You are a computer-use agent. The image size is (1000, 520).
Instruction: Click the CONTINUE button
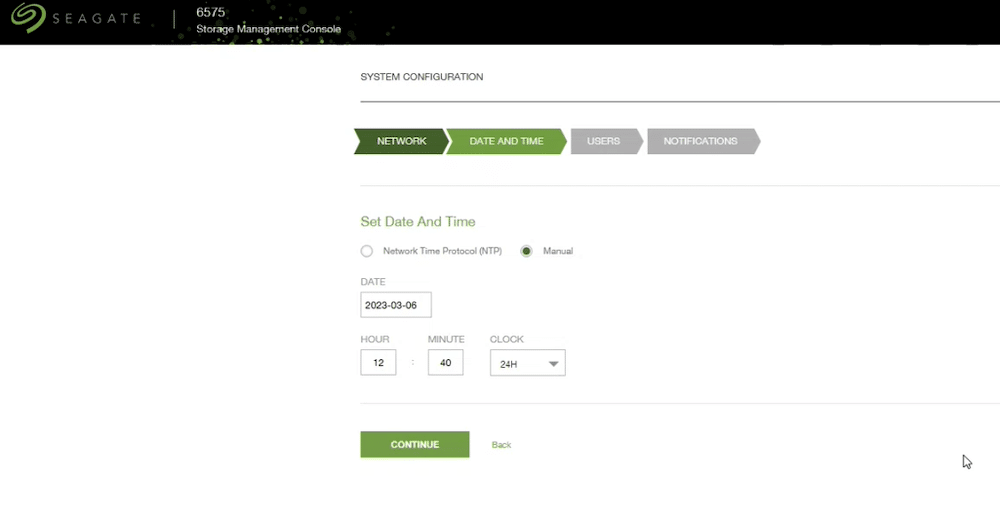pos(415,445)
